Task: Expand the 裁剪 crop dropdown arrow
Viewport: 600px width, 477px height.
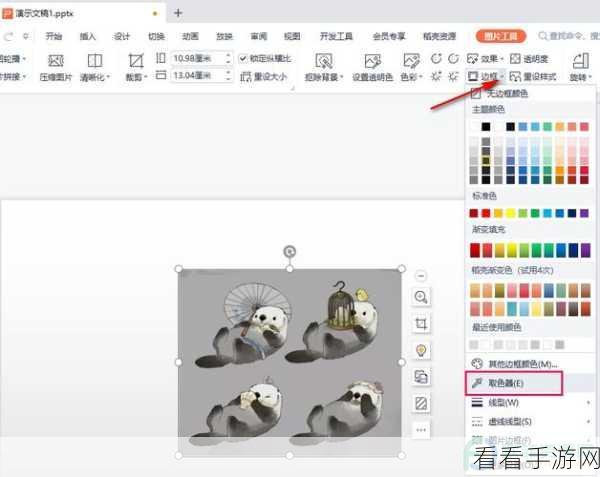Action: pos(145,77)
